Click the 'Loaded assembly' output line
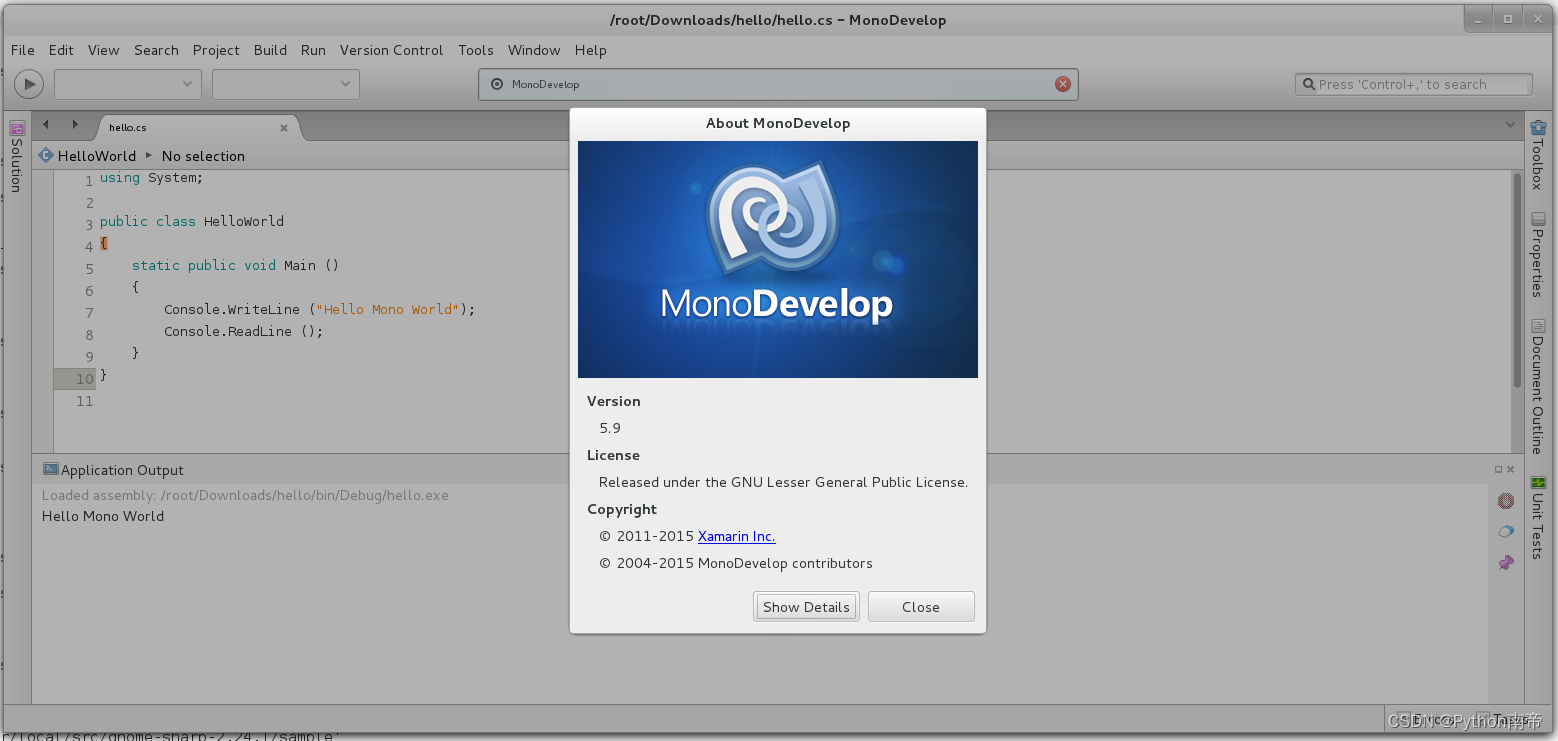The height and width of the screenshot is (741, 1558). (245, 495)
